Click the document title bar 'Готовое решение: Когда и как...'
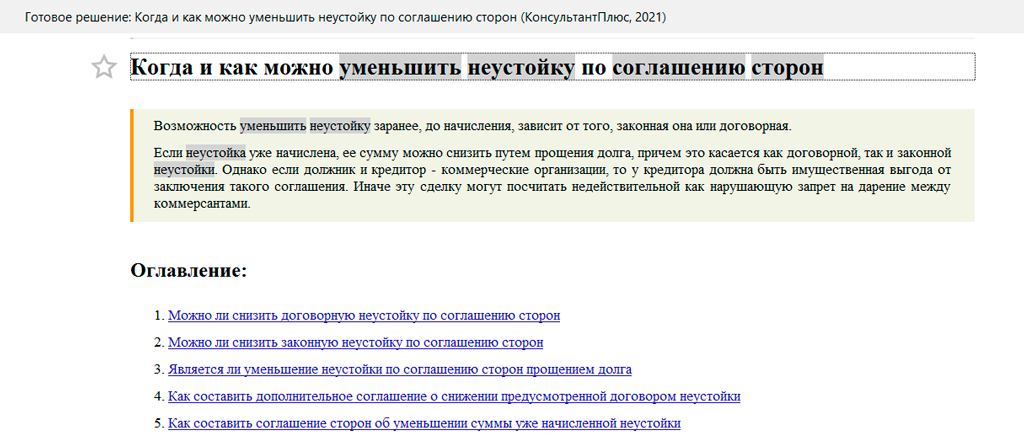 coord(345,16)
